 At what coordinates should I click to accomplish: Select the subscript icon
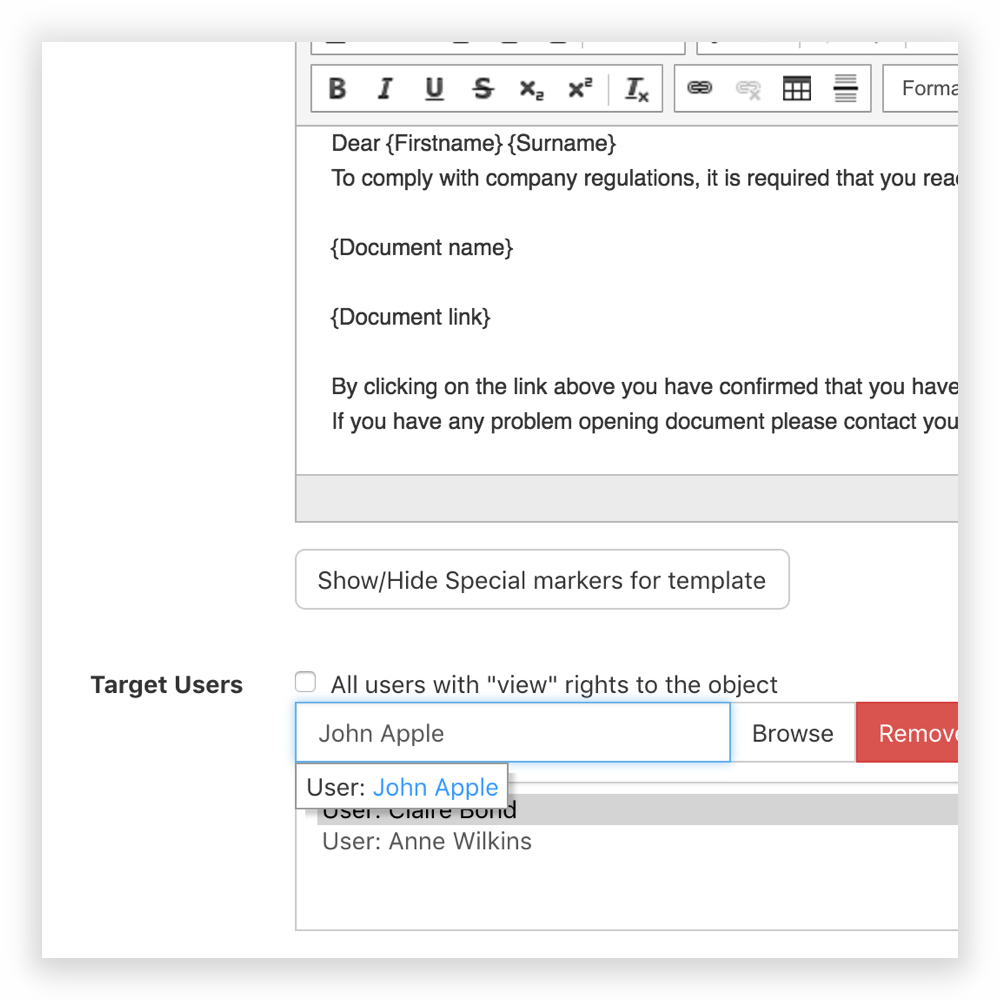pyautogui.click(x=530, y=89)
